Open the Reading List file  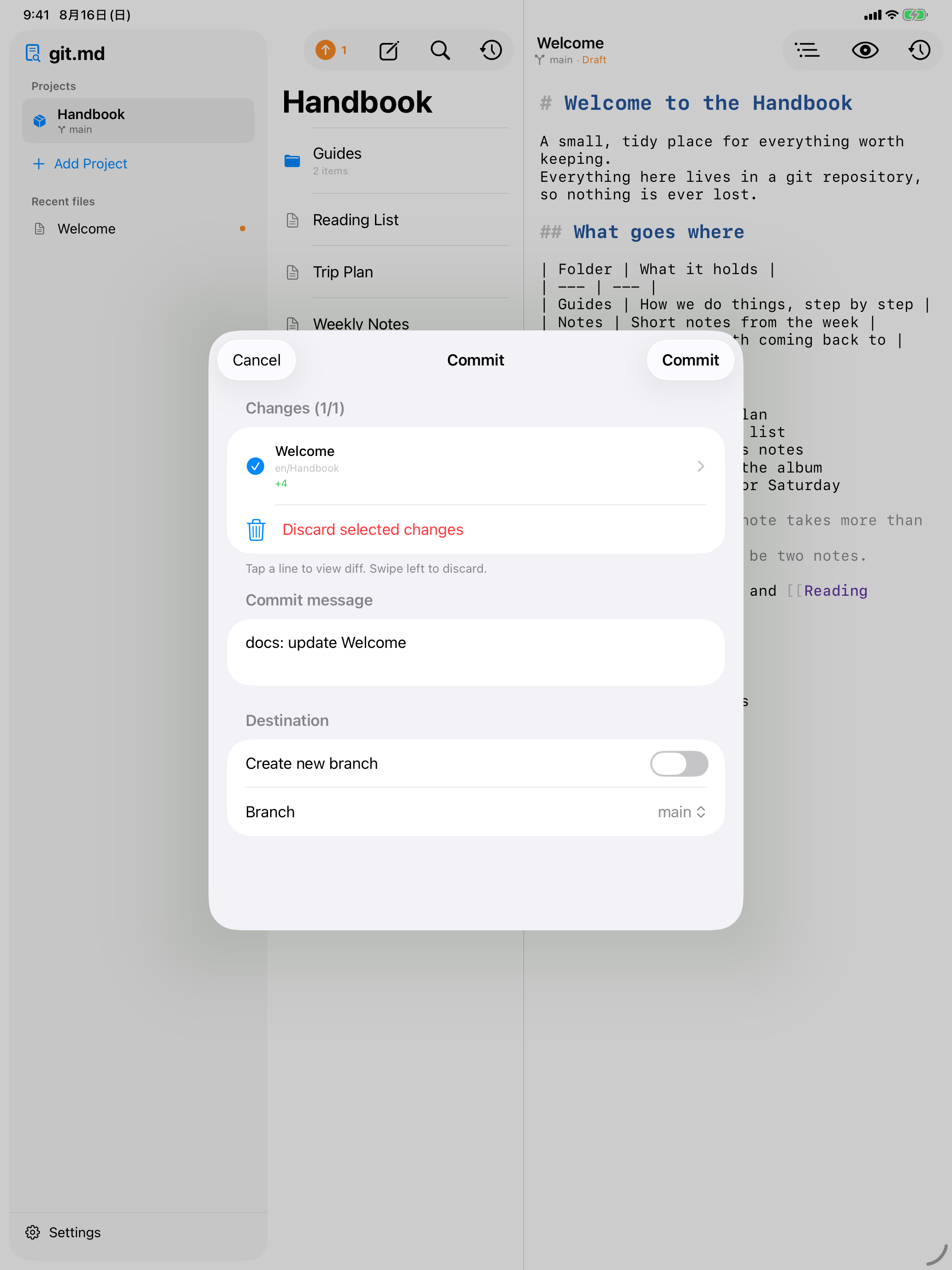[x=396, y=220]
